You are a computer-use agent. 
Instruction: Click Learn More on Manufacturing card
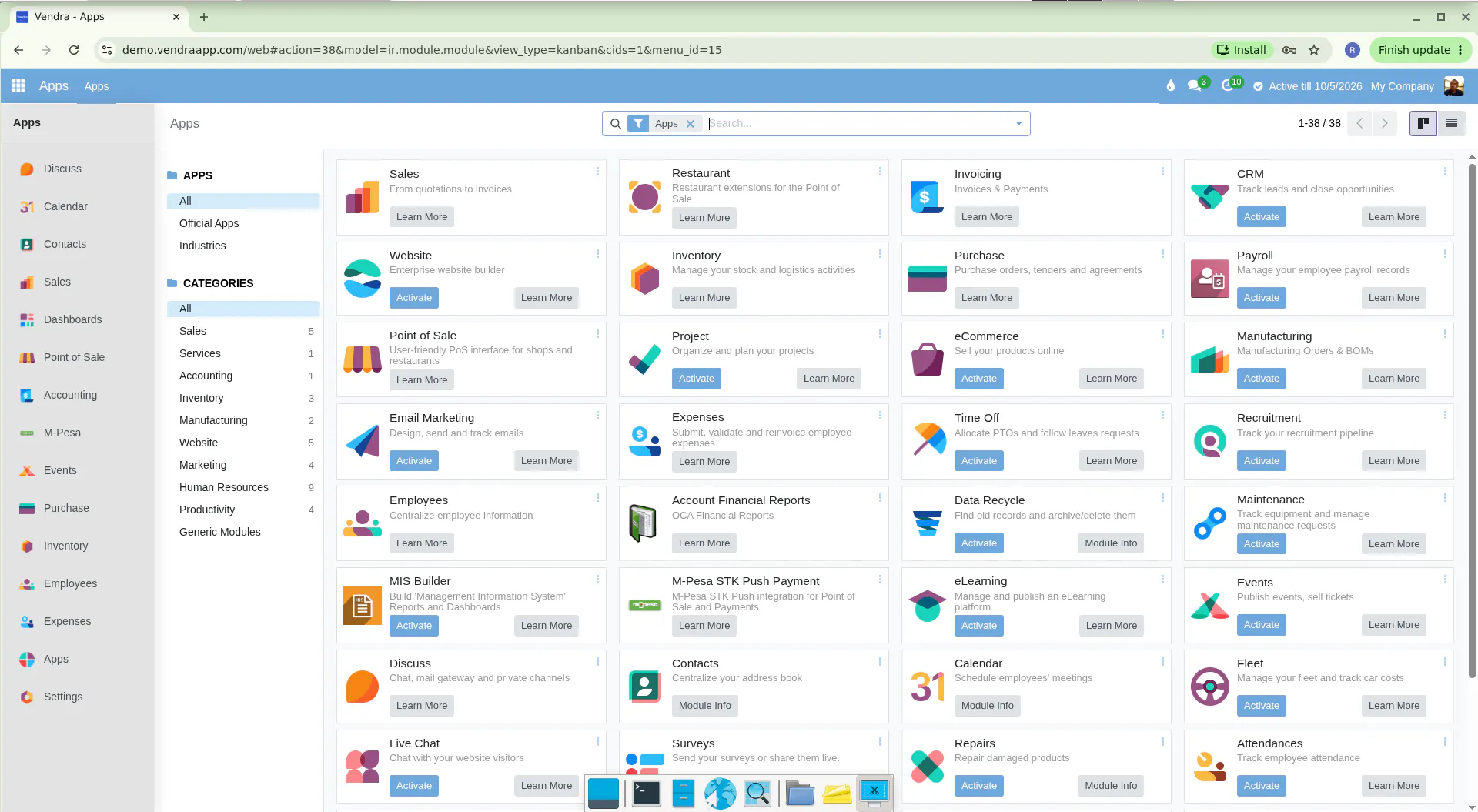pyautogui.click(x=1393, y=379)
